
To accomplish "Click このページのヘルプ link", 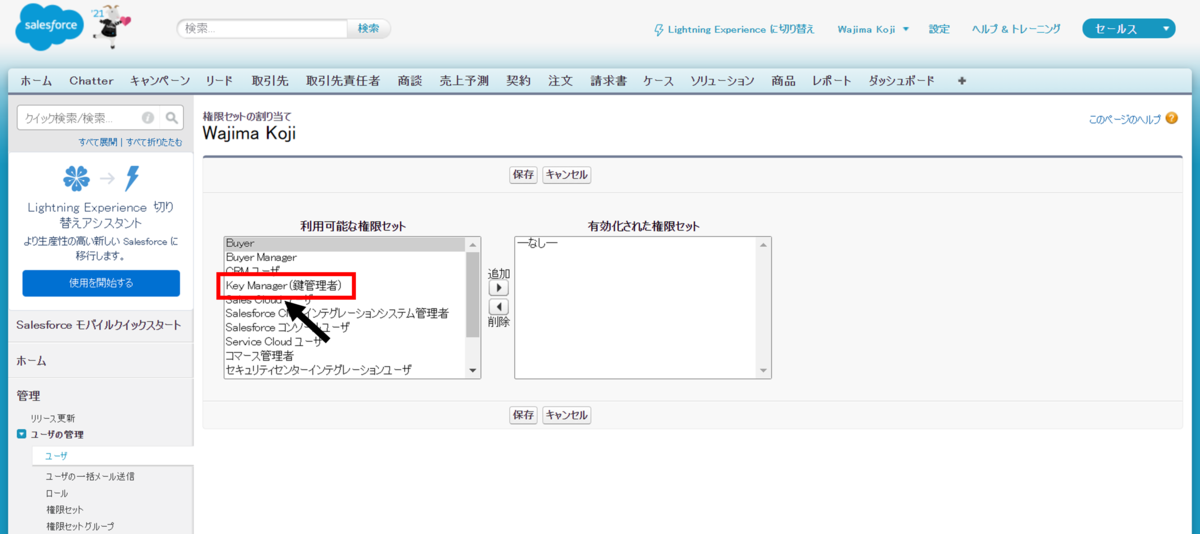I will pyautogui.click(x=1125, y=119).
